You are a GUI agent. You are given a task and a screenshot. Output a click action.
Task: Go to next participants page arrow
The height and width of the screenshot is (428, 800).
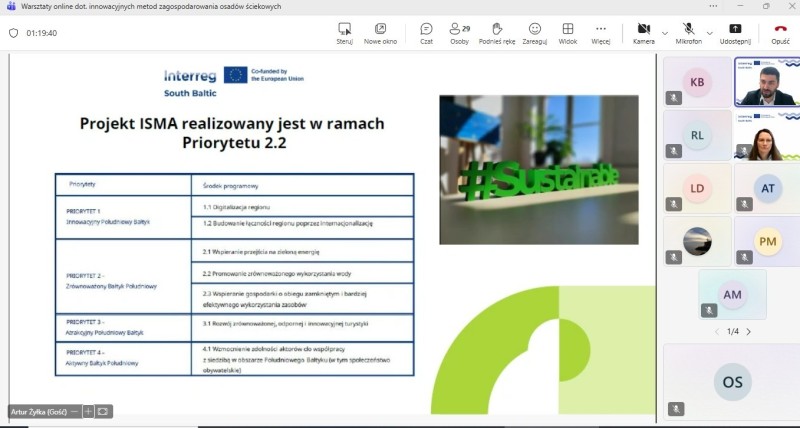point(748,331)
